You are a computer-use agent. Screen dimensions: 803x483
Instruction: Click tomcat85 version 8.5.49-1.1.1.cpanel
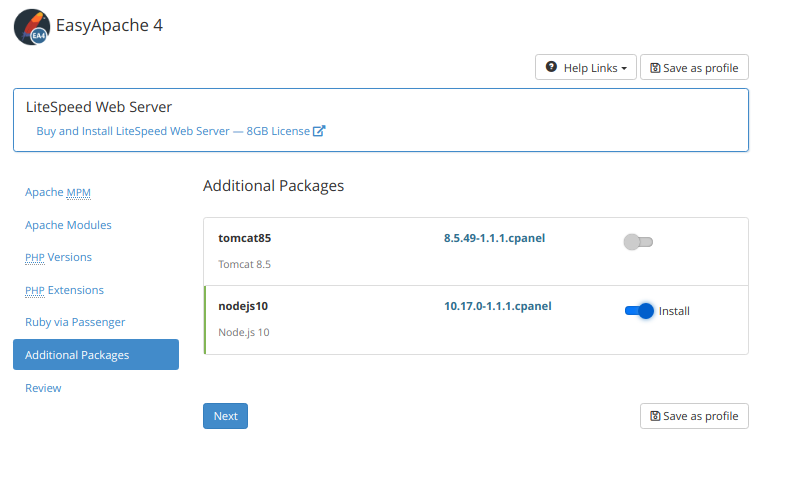[494, 238]
